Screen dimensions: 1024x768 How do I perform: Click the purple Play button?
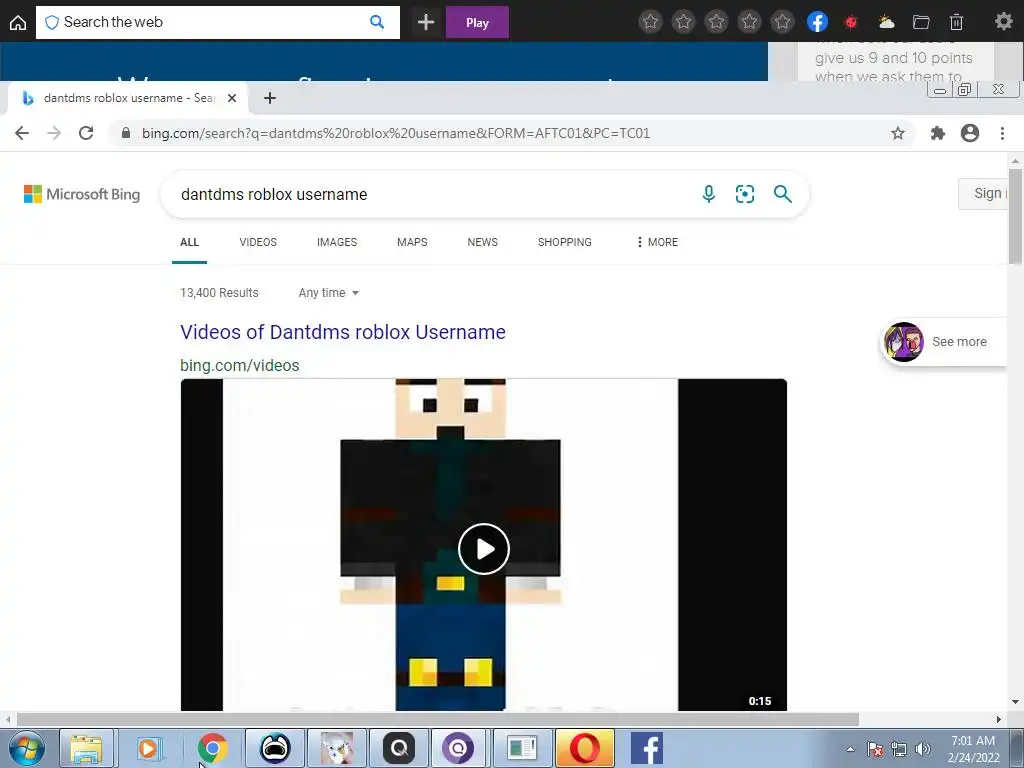(x=477, y=22)
